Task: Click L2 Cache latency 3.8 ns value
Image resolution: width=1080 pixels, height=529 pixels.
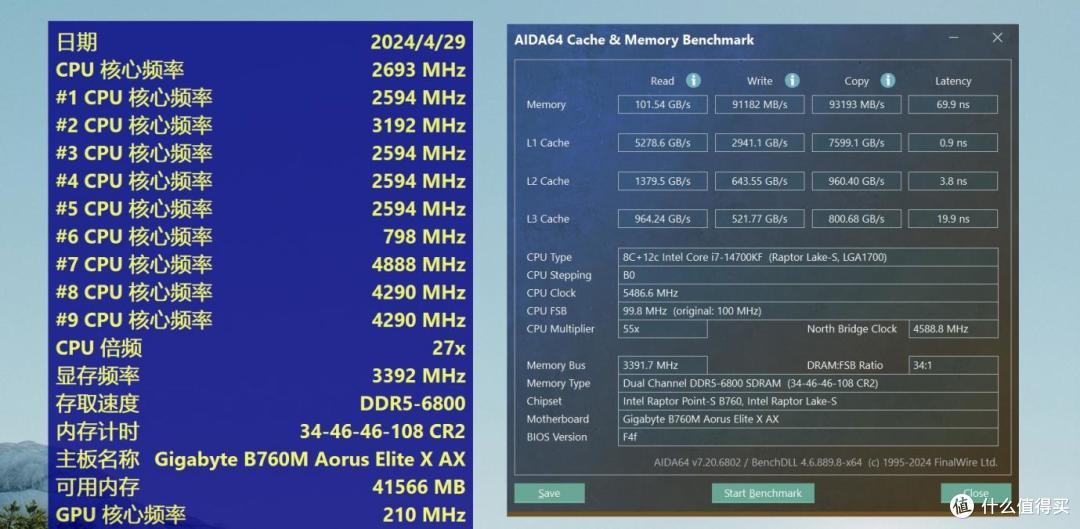Action: (x=953, y=181)
